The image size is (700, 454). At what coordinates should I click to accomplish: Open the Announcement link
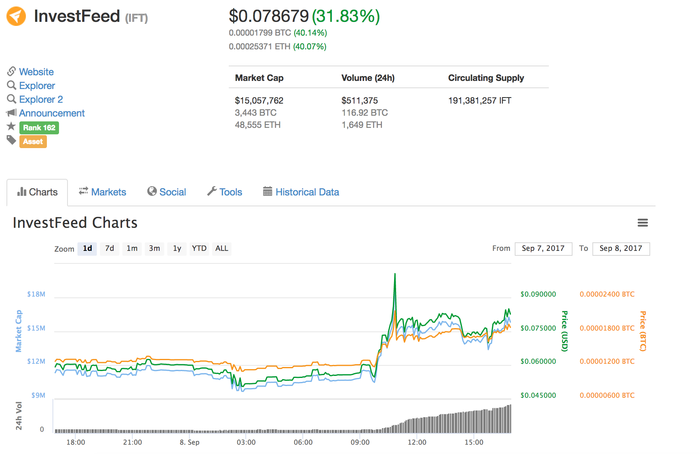point(51,113)
